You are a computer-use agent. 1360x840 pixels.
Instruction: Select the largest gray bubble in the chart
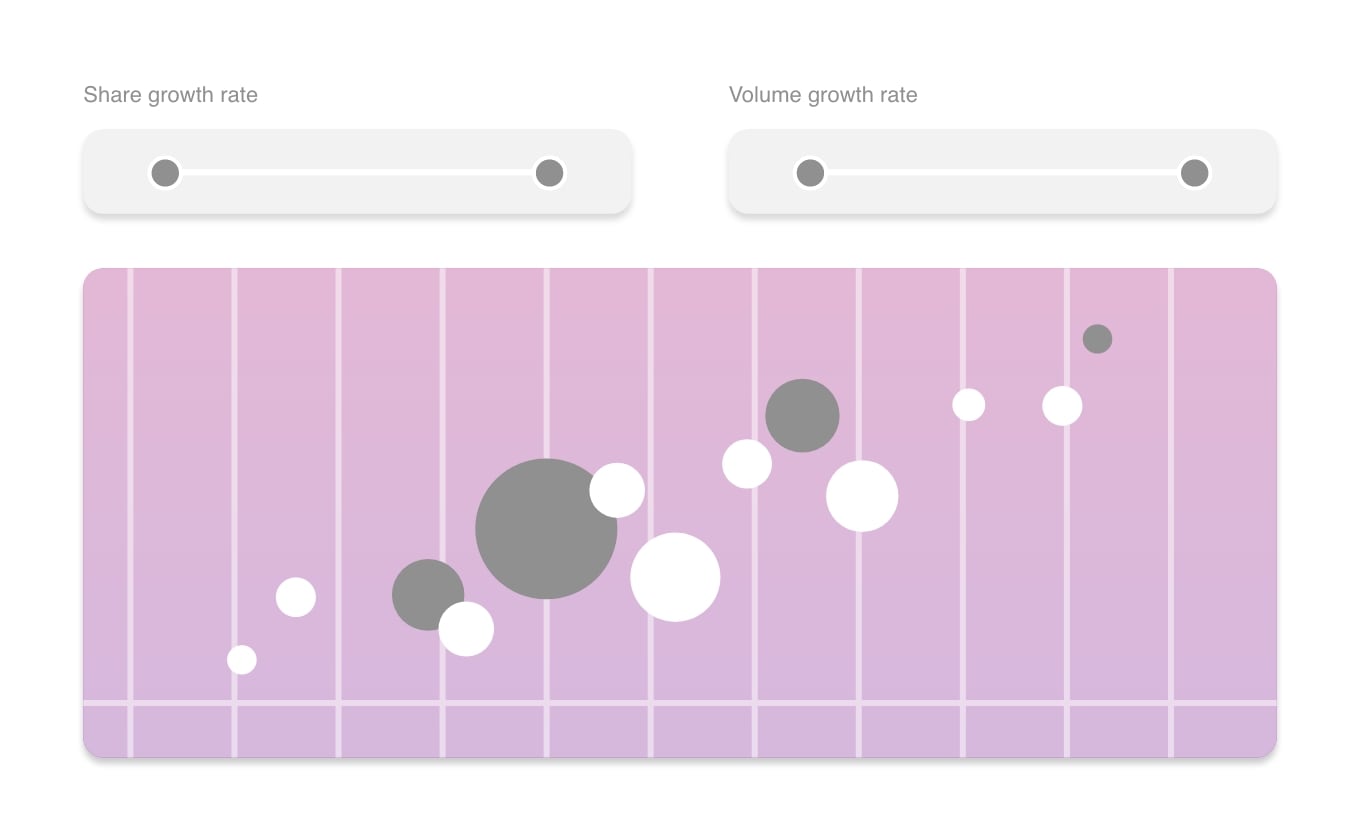(546, 529)
